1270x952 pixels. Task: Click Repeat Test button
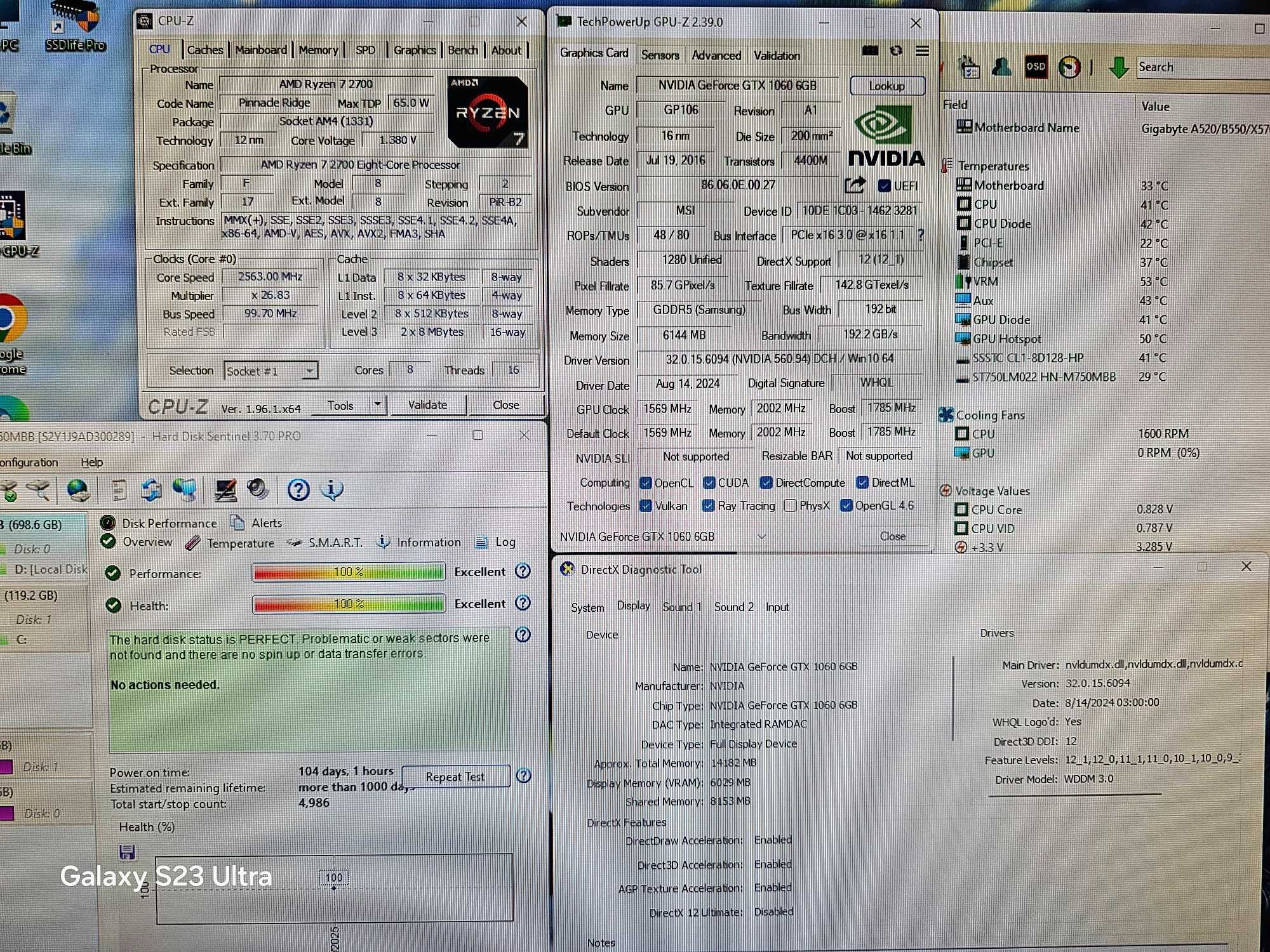click(455, 777)
